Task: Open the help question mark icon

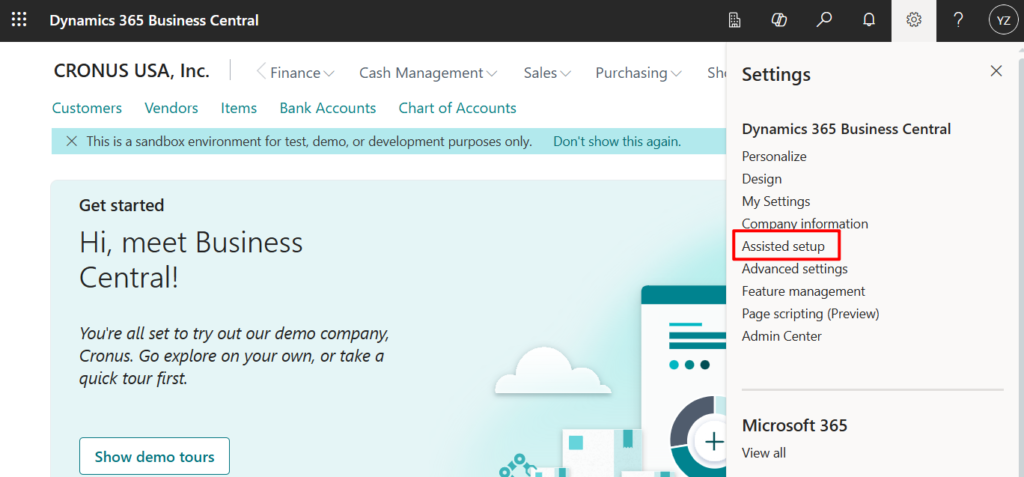Action: pos(958,20)
